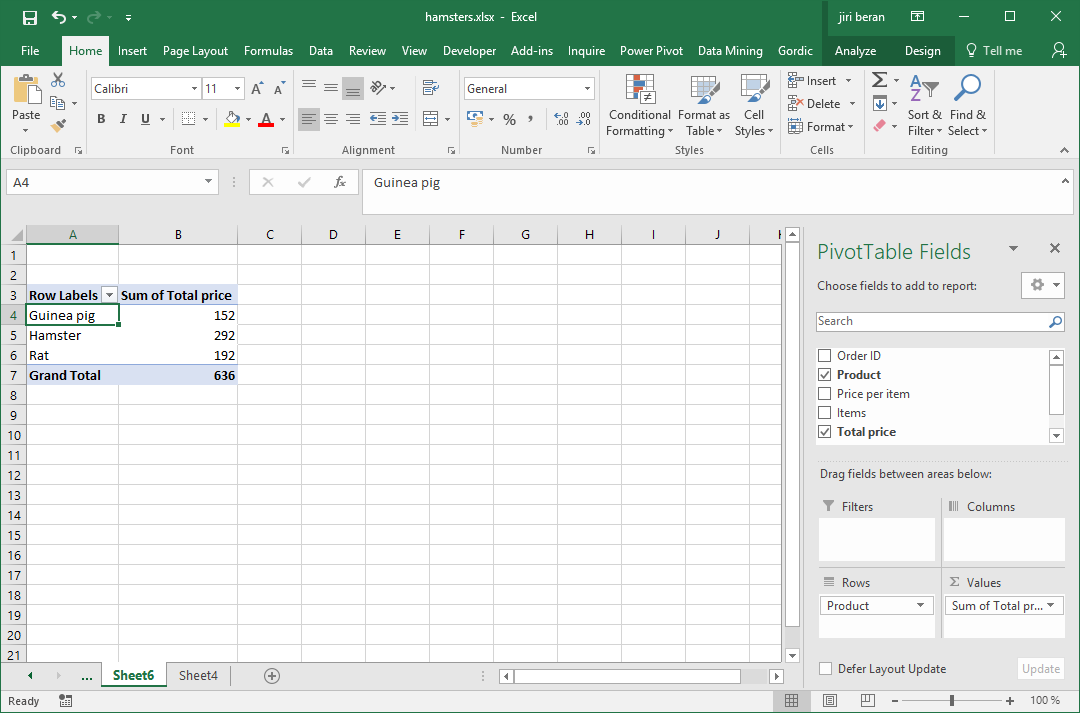The width and height of the screenshot is (1080, 713).
Task: Check the Order ID field checkbox
Action: (x=824, y=355)
